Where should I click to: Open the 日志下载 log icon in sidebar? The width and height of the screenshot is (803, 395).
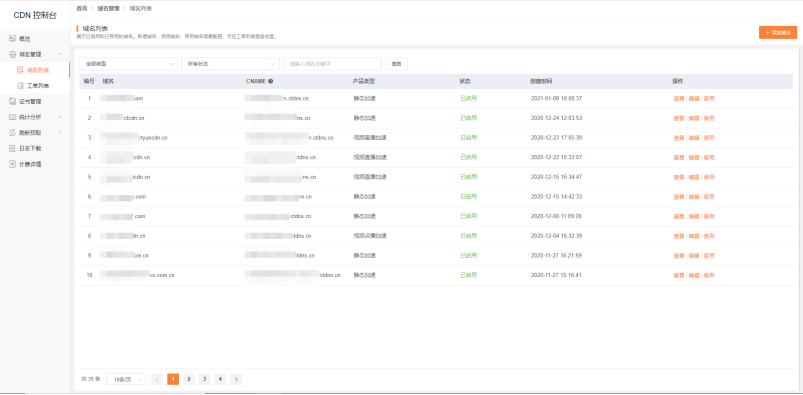pyautogui.click(x=12, y=149)
